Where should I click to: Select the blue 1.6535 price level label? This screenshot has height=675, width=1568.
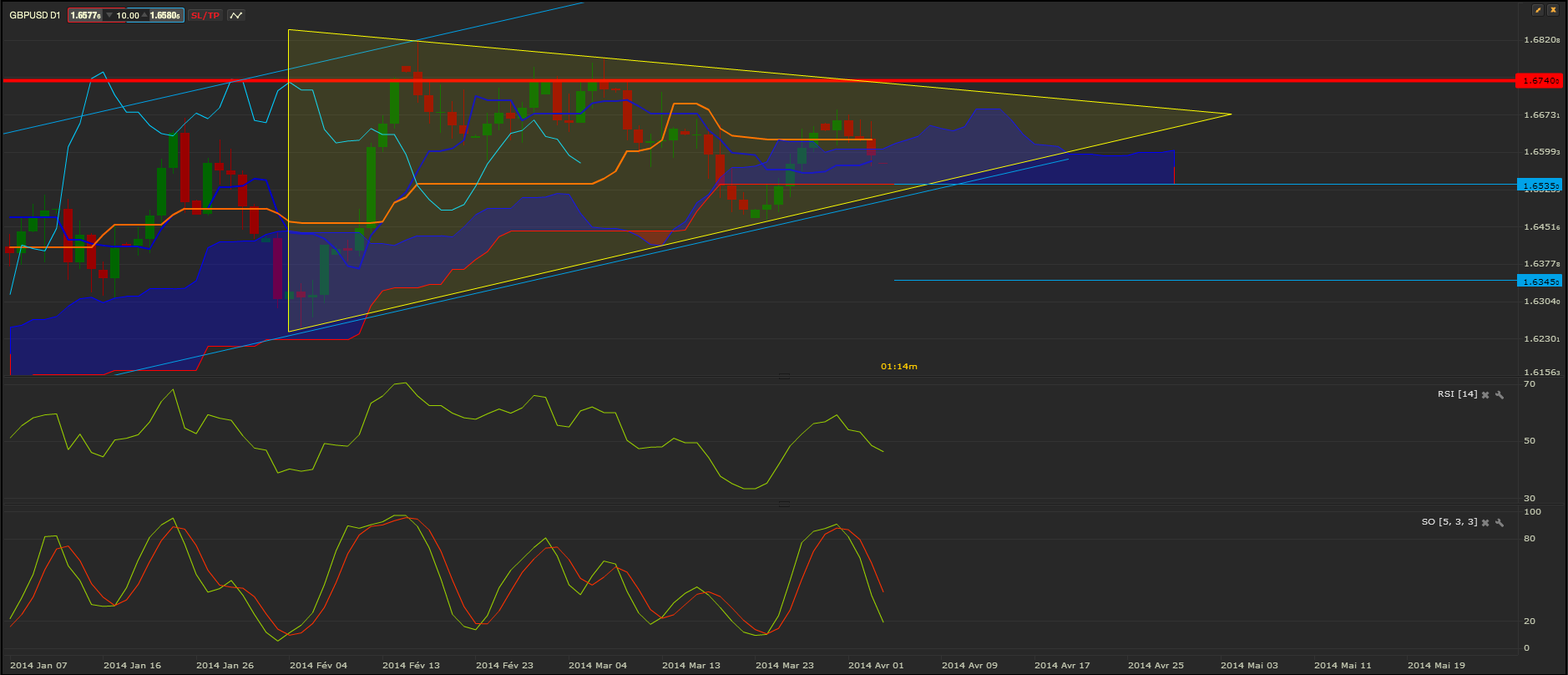coord(1539,185)
